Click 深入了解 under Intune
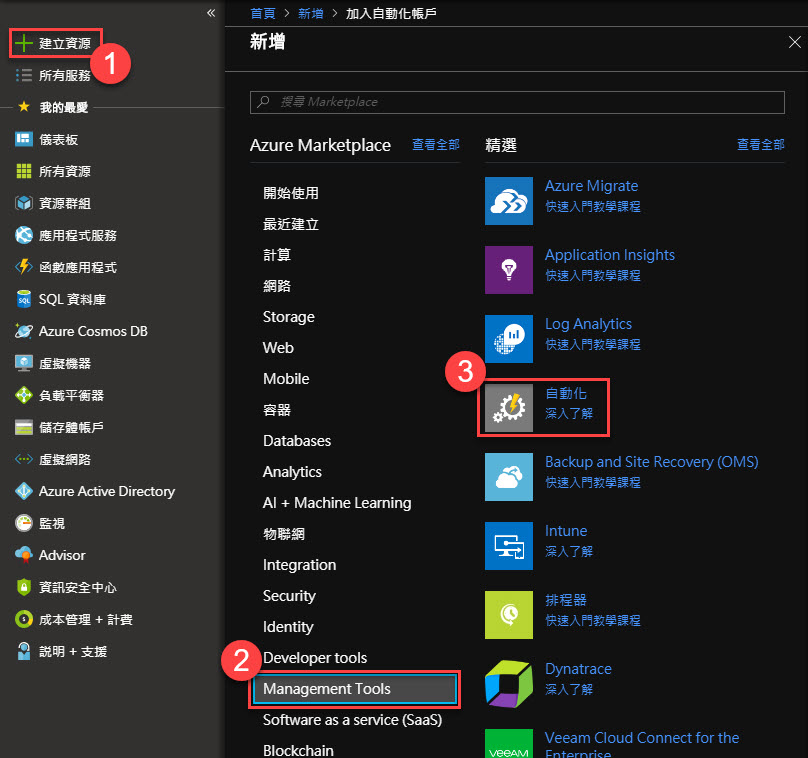808x758 pixels. point(569,551)
